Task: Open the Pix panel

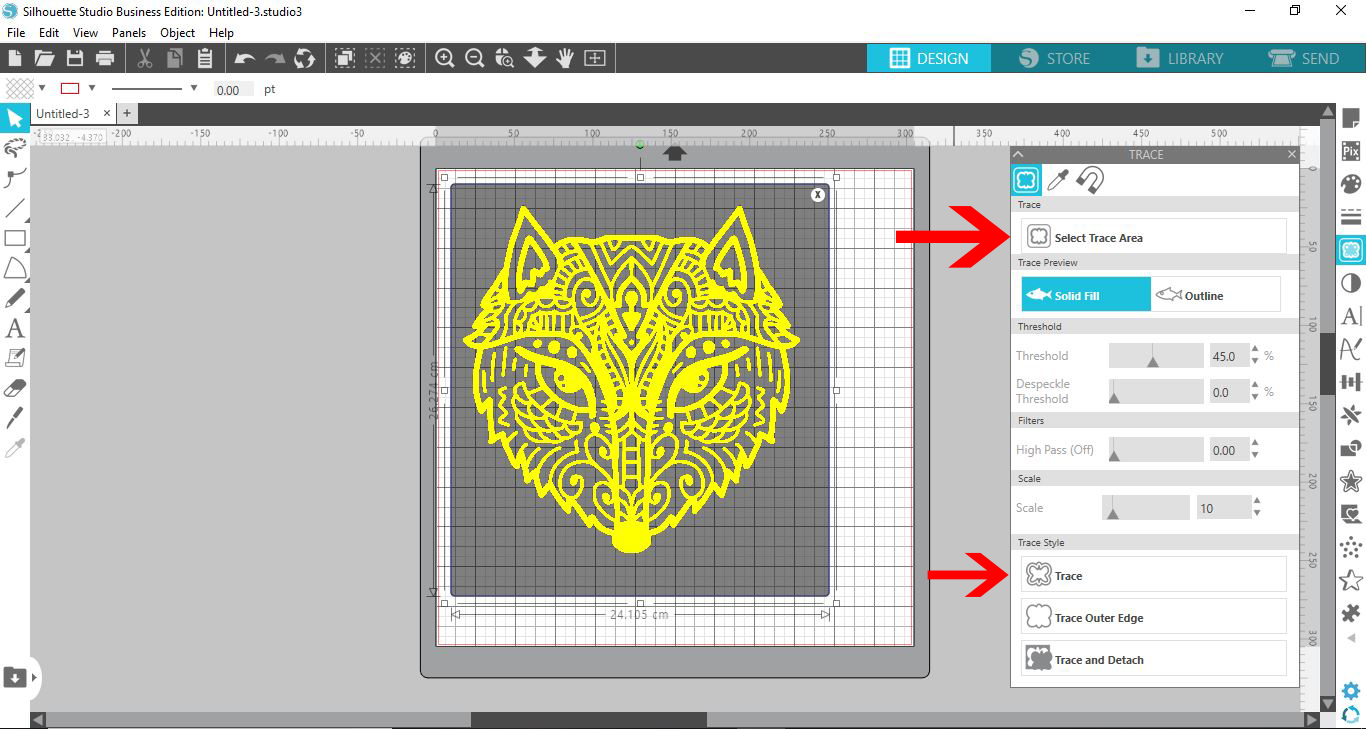Action: [1351, 151]
